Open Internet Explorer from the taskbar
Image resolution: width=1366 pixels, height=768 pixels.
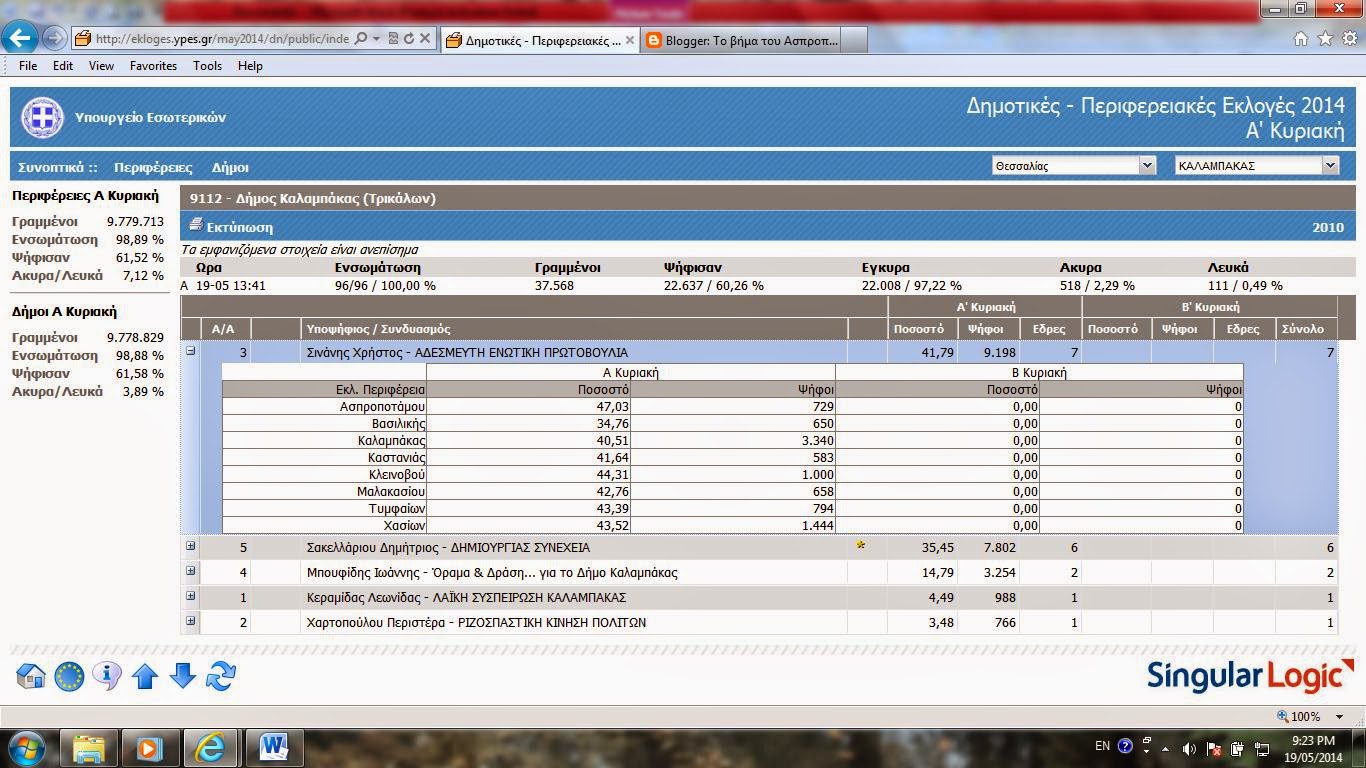210,747
